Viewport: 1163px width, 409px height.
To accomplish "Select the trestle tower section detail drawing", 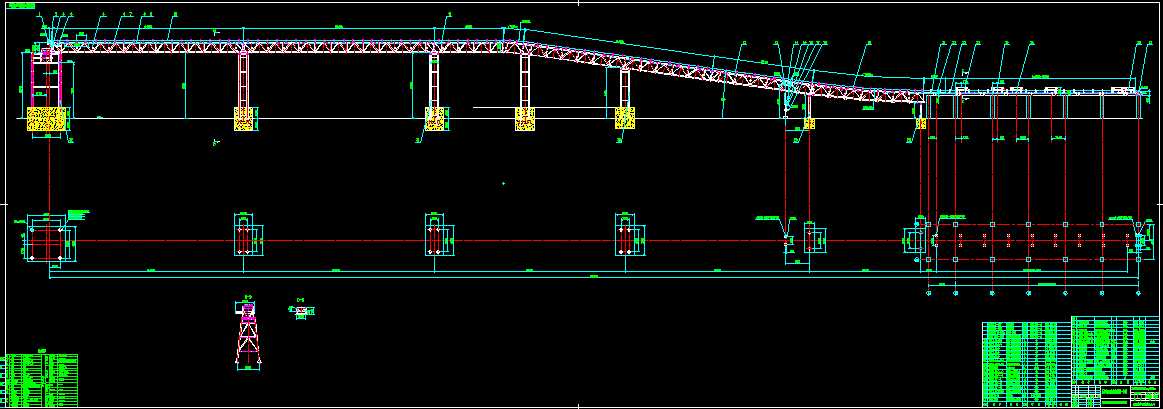I will pos(248,332).
